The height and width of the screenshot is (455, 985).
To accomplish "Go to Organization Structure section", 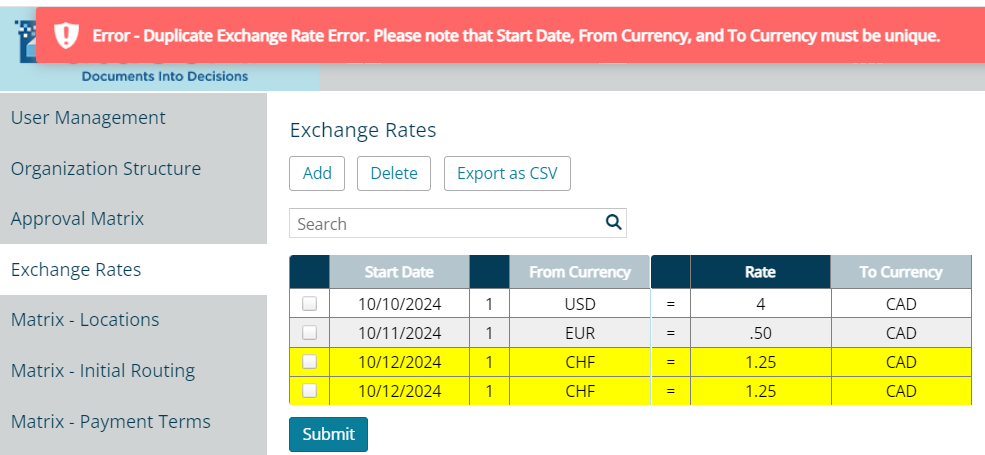I will point(106,169).
